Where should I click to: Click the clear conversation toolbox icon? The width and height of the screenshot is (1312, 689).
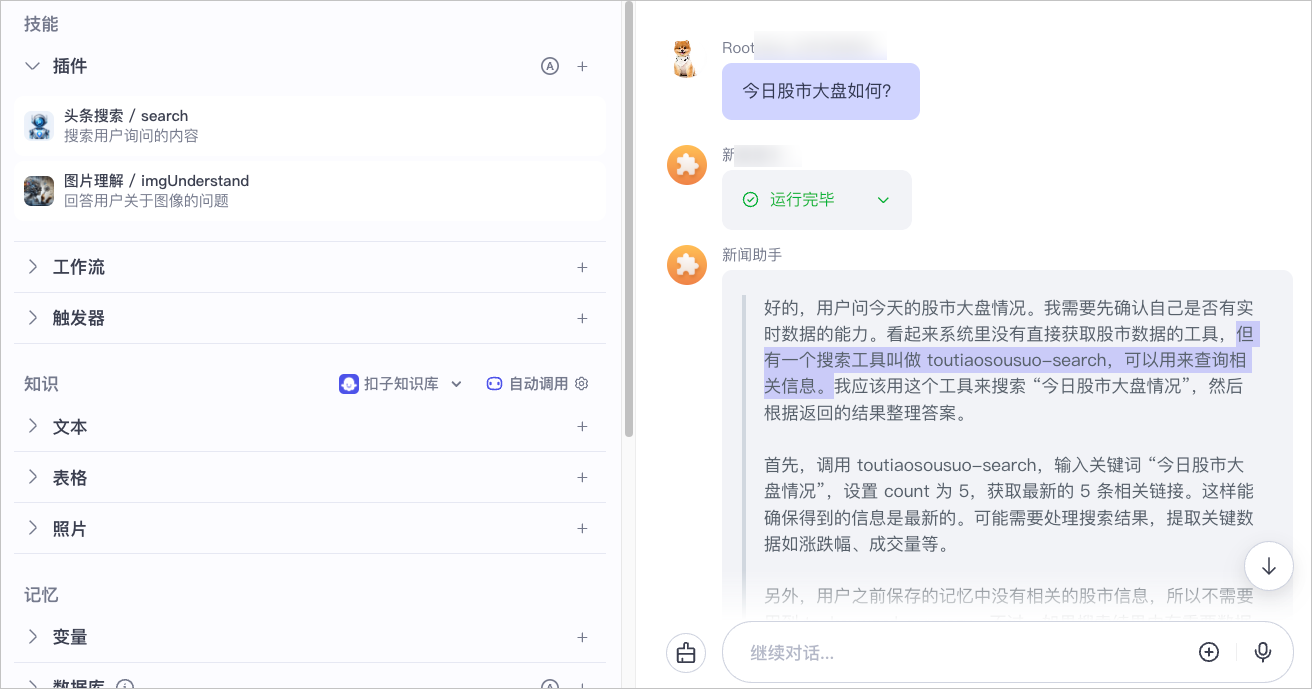(686, 652)
